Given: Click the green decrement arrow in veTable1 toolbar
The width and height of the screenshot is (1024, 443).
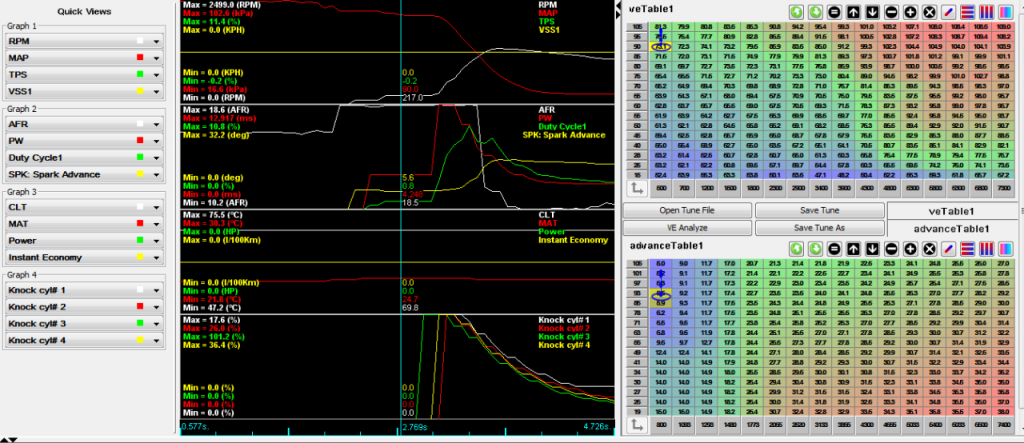Looking at the screenshot, I should click(815, 12).
